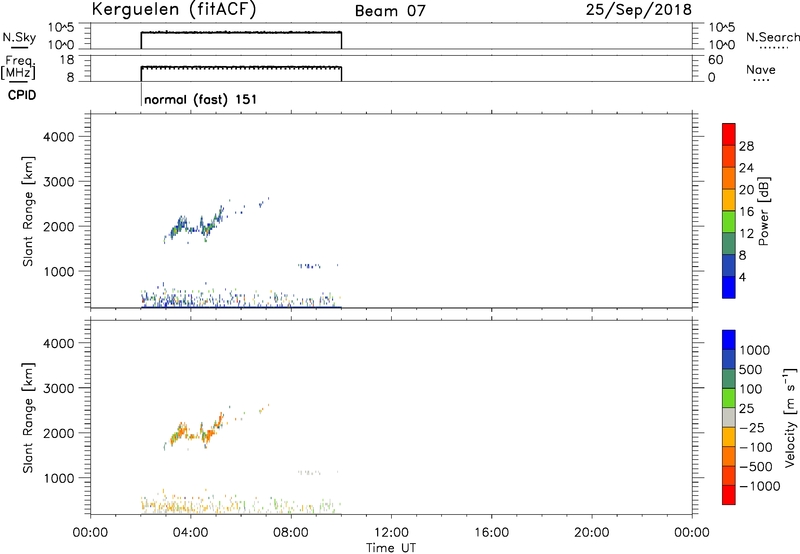800x554 pixels.
Task: Click the power panel 'Slant Range [km]' label
Action: coord(28,211)
